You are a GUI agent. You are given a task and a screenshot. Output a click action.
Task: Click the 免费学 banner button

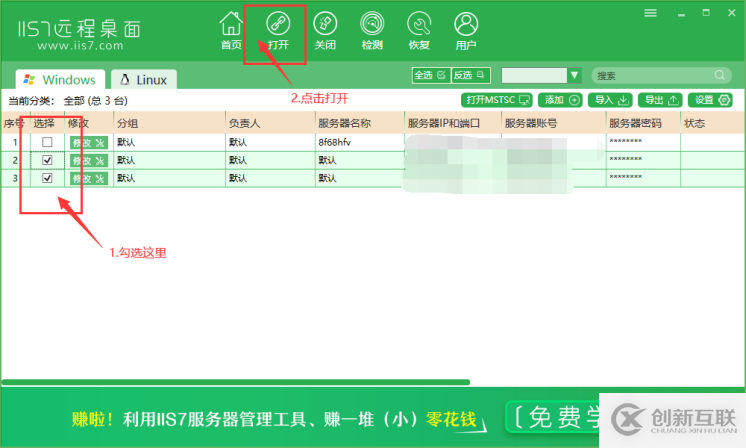click(552, 417)
